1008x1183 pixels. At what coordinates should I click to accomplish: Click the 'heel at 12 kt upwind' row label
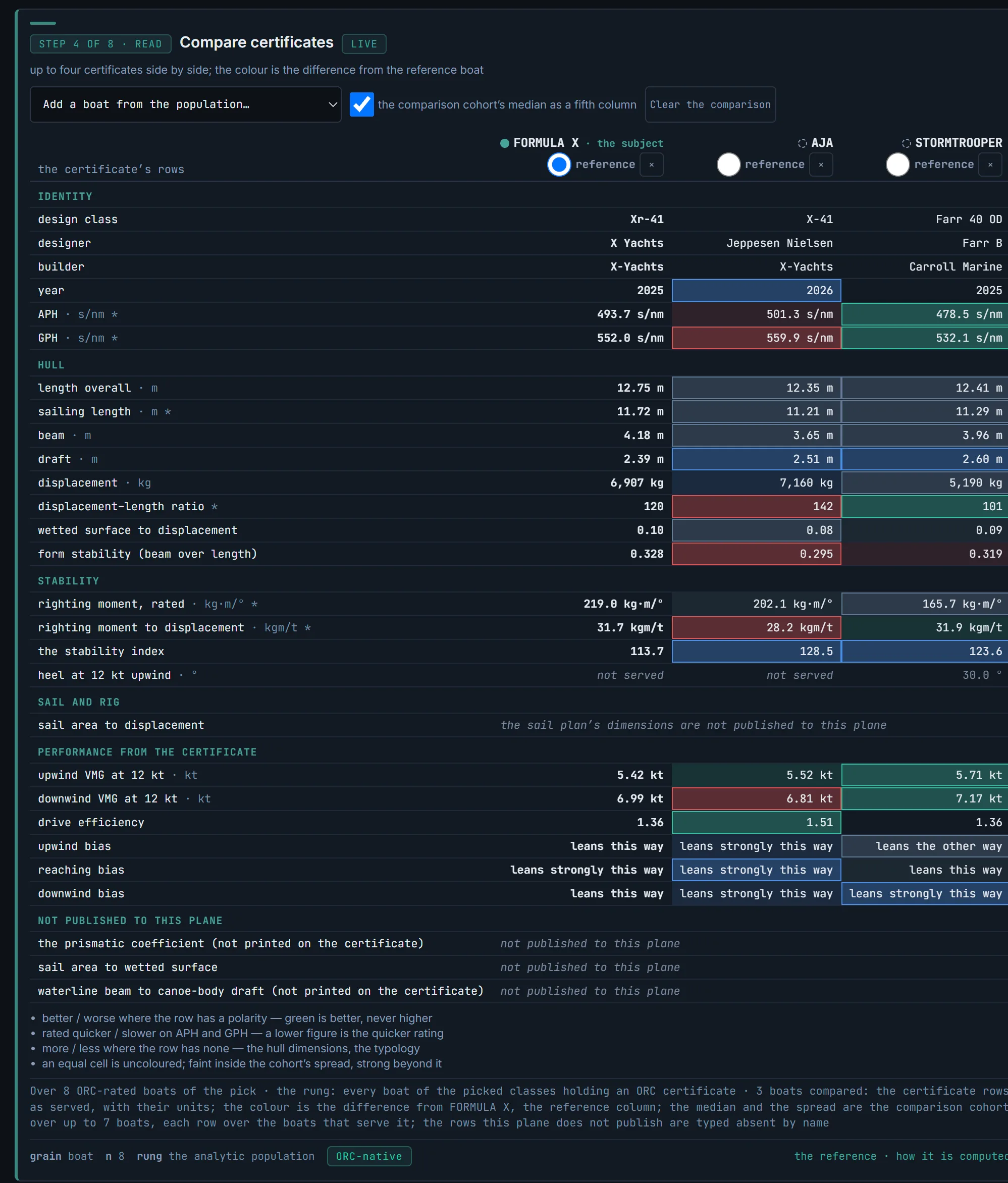point(117,675)
